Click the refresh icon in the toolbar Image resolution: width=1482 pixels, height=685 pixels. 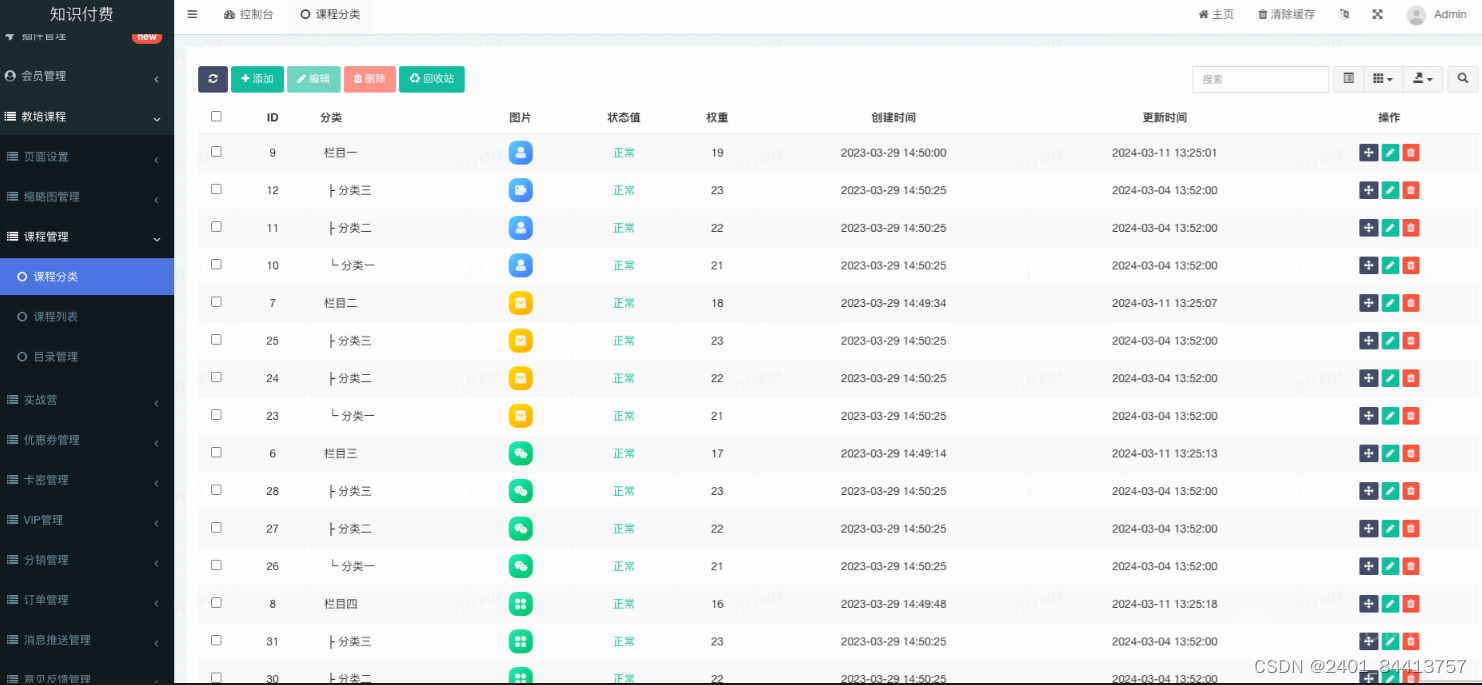tap(212, 78)
